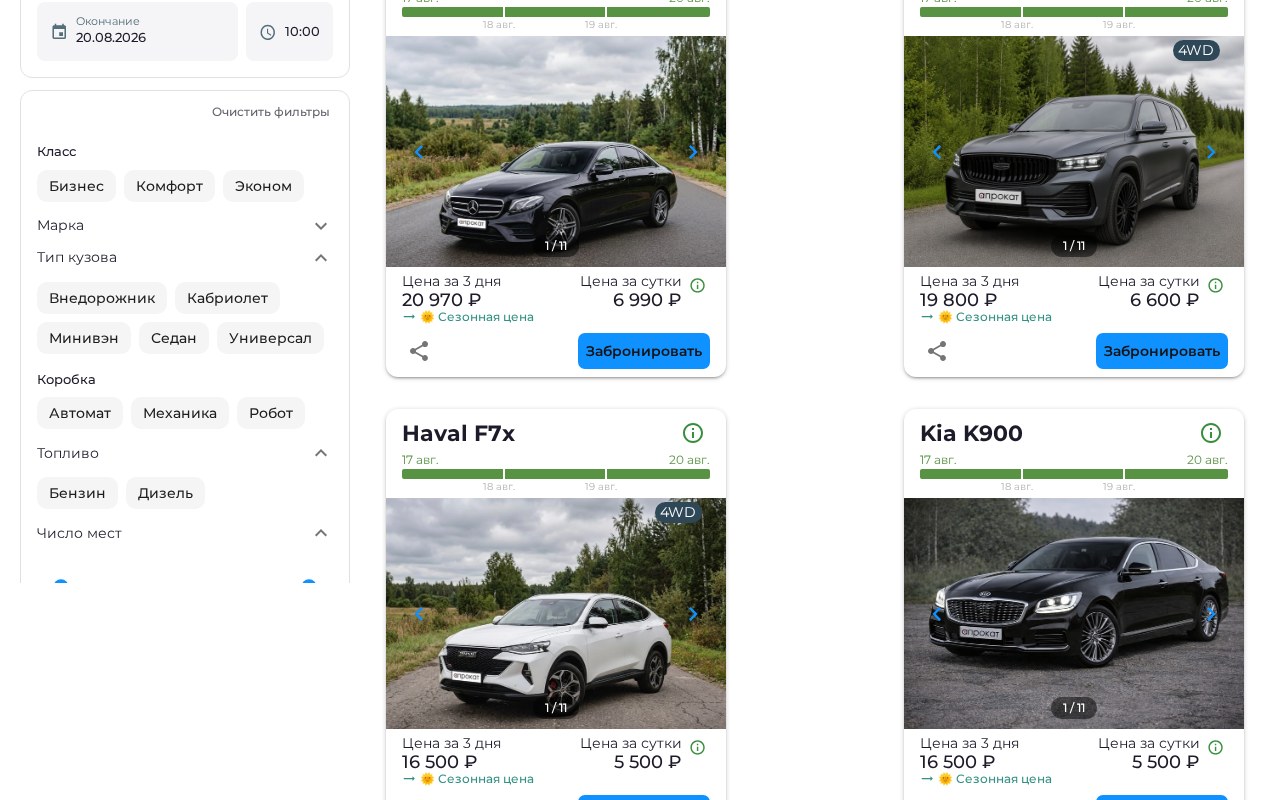Click the calendar icon in the end date field

coord(59,32)
